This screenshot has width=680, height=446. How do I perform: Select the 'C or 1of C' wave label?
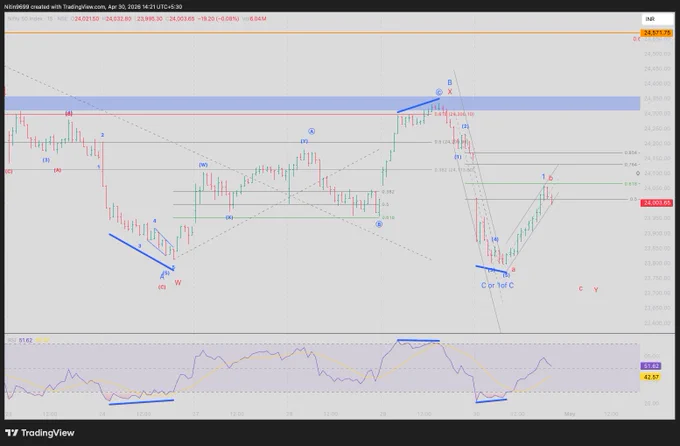click(x=497, y=285)
